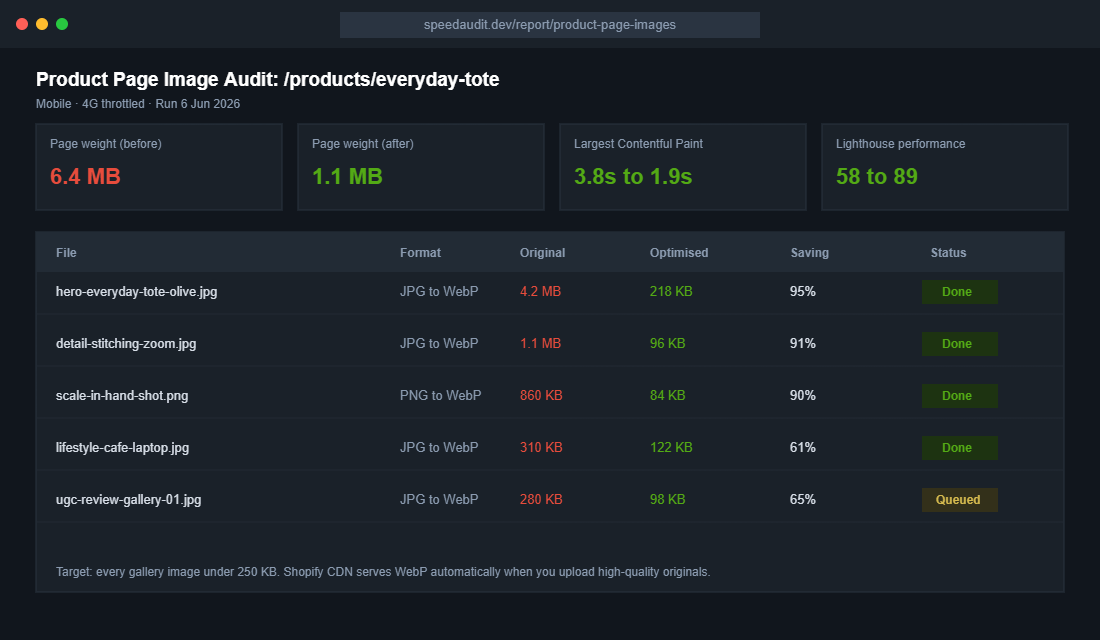Click the Queued badge for ugc-review-gallery-01.jpg
Screen dimensions: 1100x640
pos(959,500)
